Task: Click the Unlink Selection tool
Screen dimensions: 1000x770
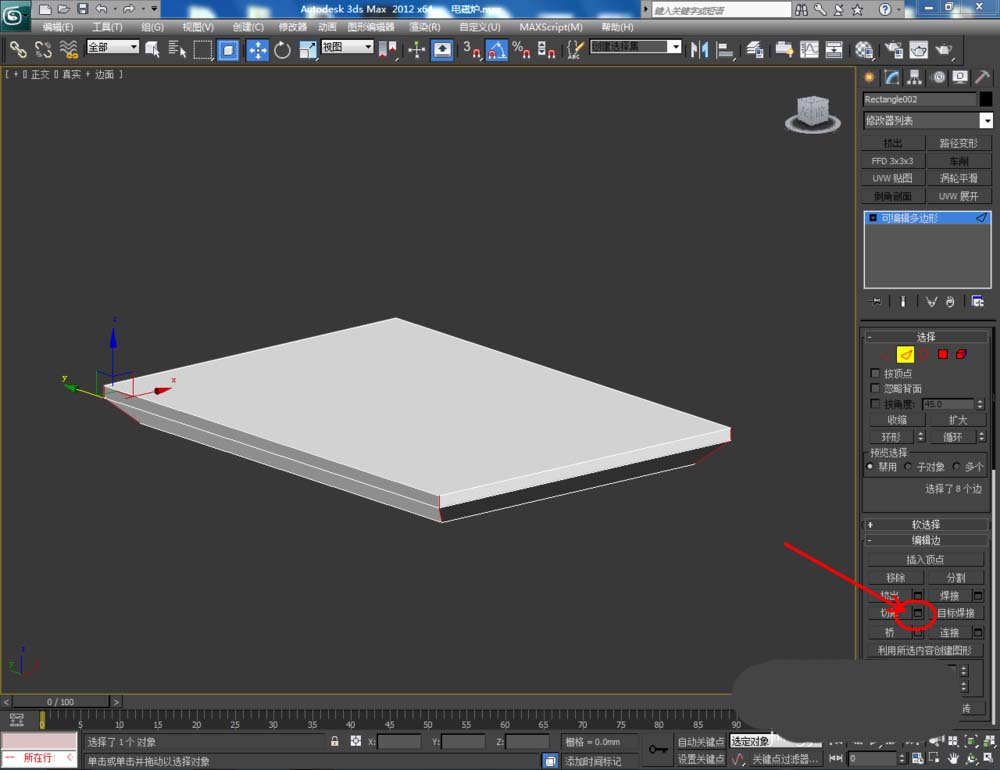Action: click(x=43, y=49)
